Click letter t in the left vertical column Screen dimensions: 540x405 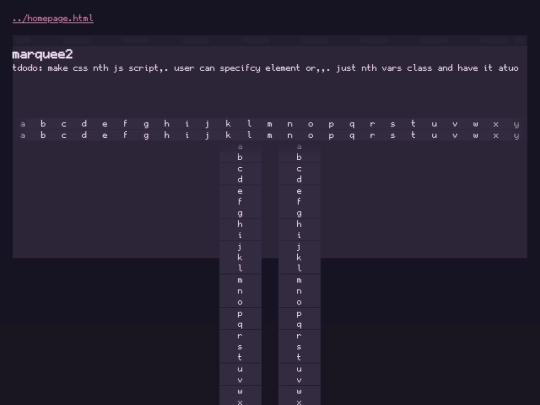click(240, 357)
